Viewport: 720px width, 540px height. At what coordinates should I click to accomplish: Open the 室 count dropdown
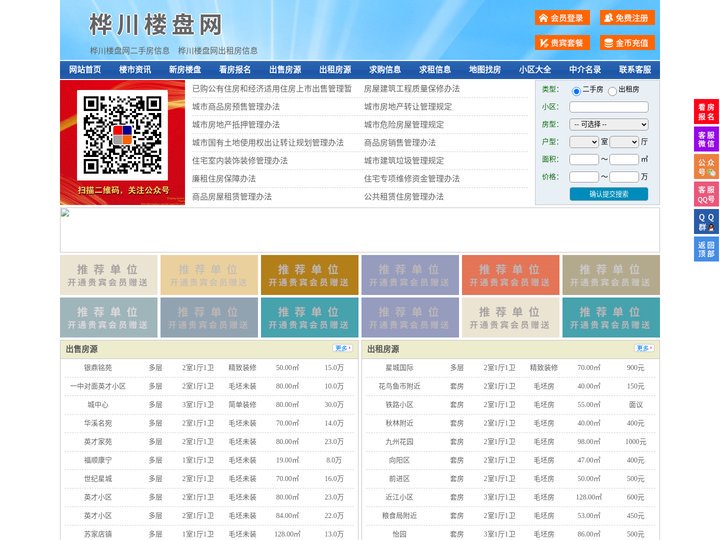point(584,142)
